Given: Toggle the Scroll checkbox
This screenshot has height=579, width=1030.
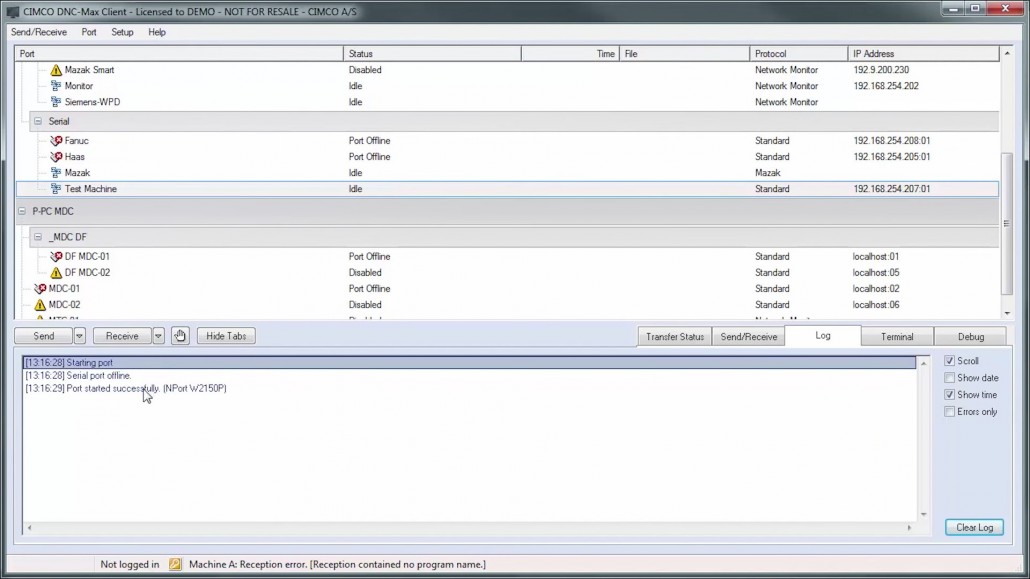Looking at the screenshot, I should click(x=949, y=361).
